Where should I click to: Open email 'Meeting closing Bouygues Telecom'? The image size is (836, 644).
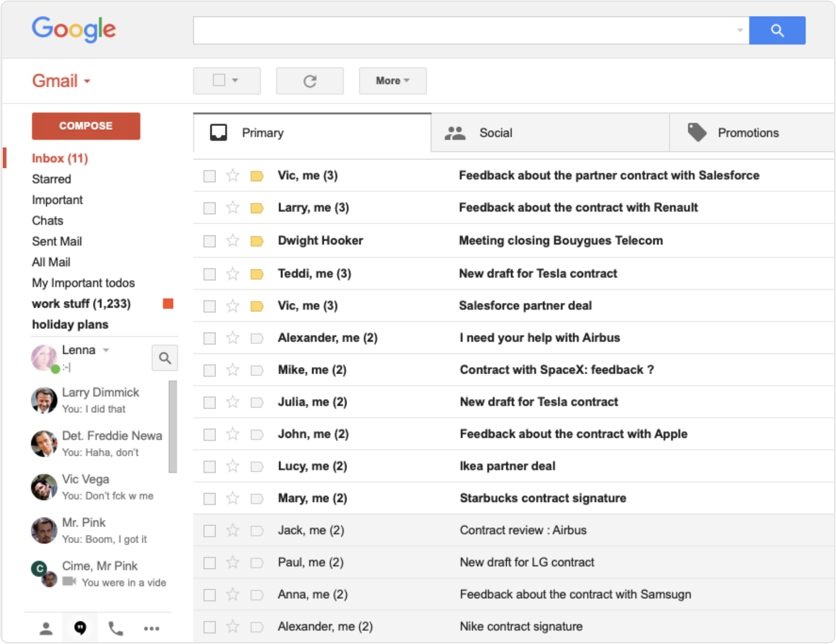pos(561,240)
